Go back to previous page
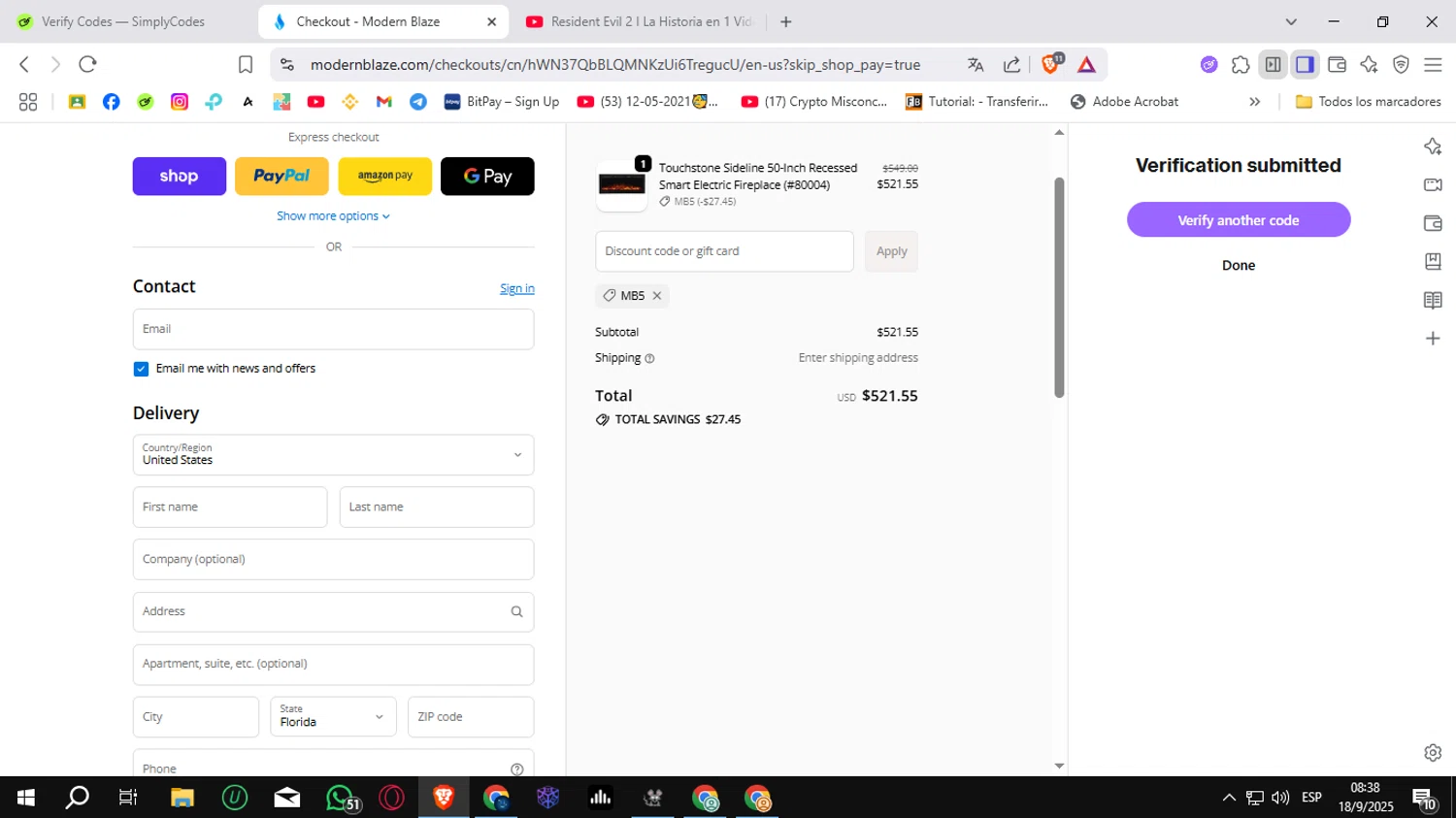Viewport: 1456px width, 818px height. point(24,64)
